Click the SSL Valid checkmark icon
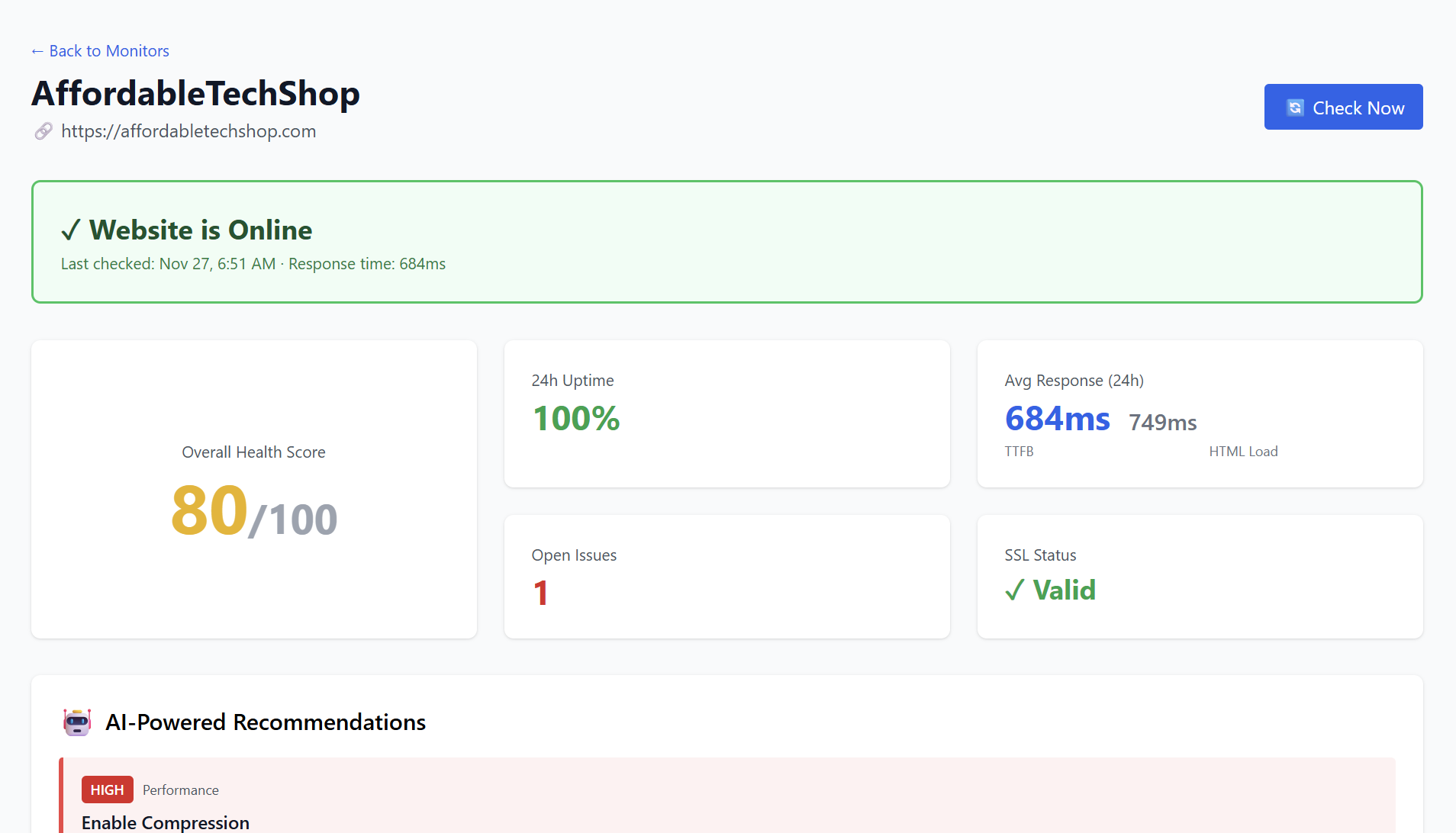Screen dimensions: 1456x833 point(1014,590)
